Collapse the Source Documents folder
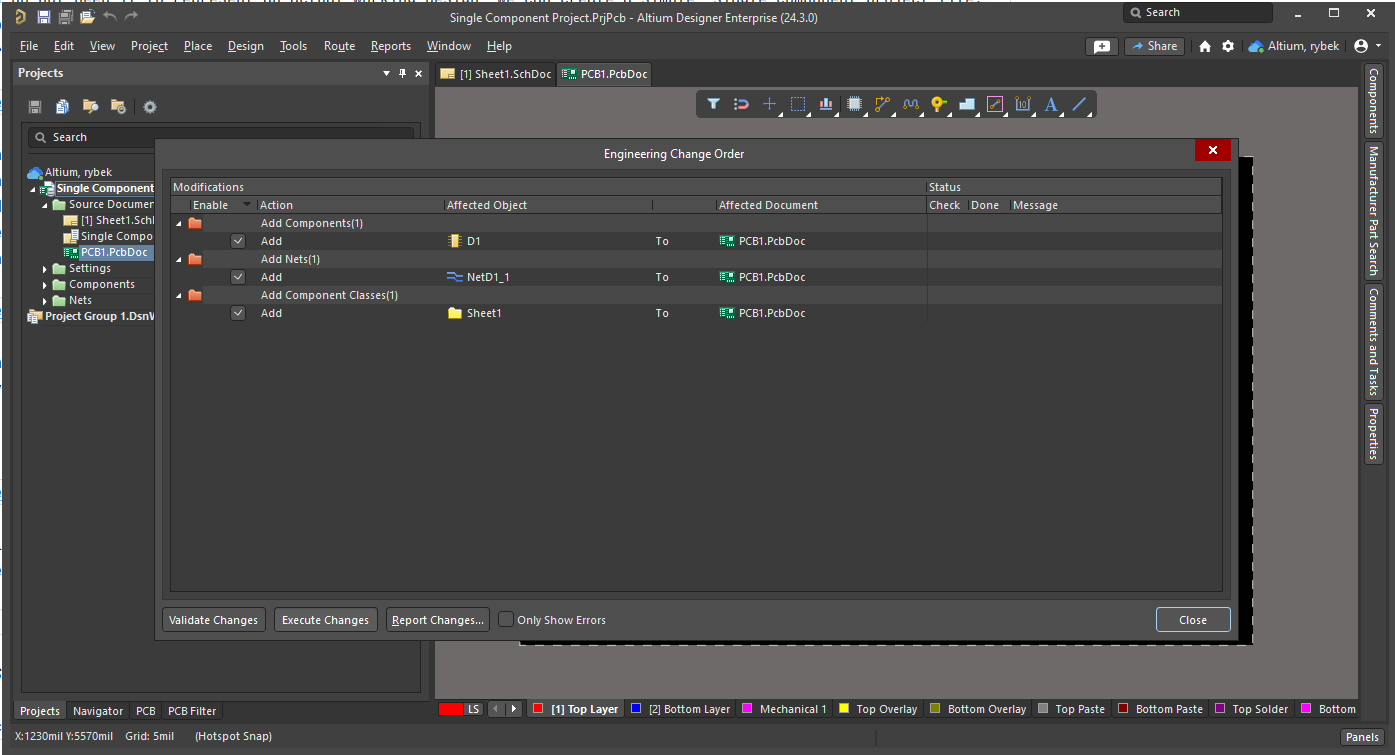 46,205
